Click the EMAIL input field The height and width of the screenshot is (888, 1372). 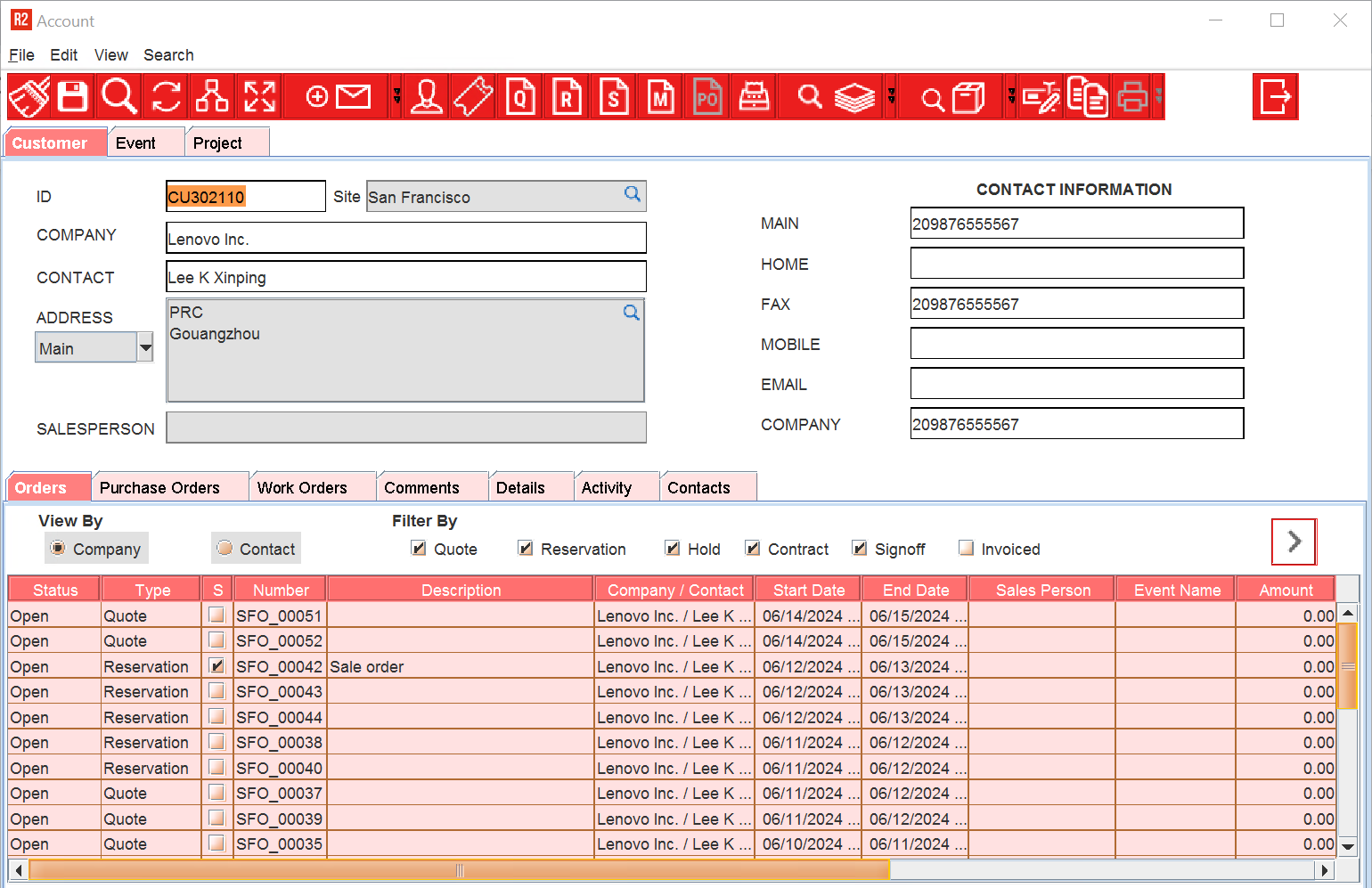pyautogui.click(x=1076, y=384)
